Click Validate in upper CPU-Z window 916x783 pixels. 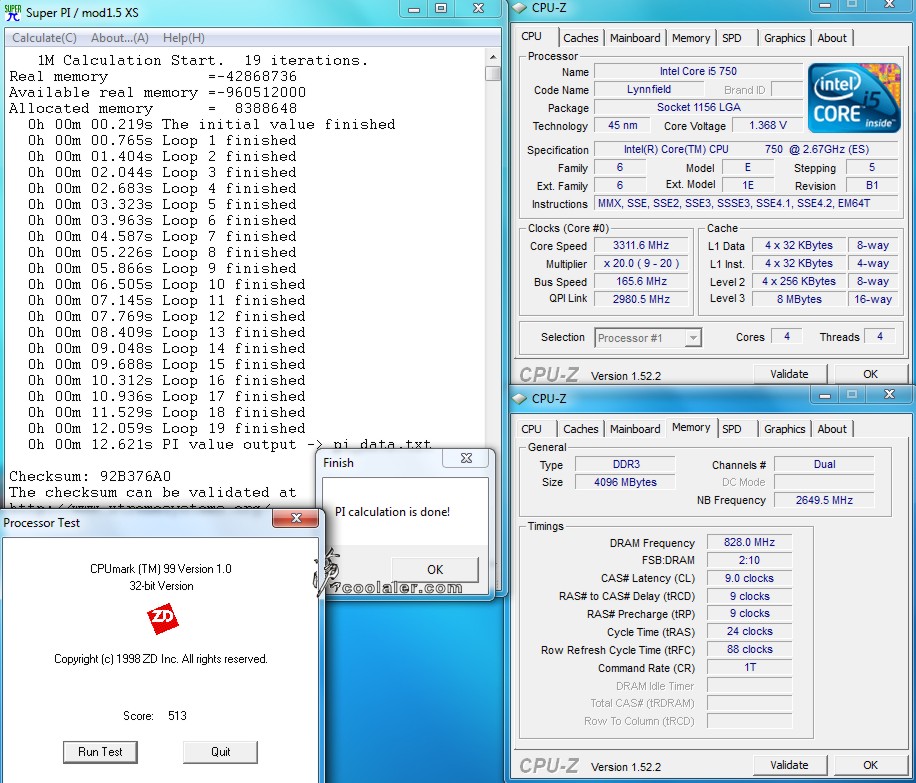pos(789,374)
